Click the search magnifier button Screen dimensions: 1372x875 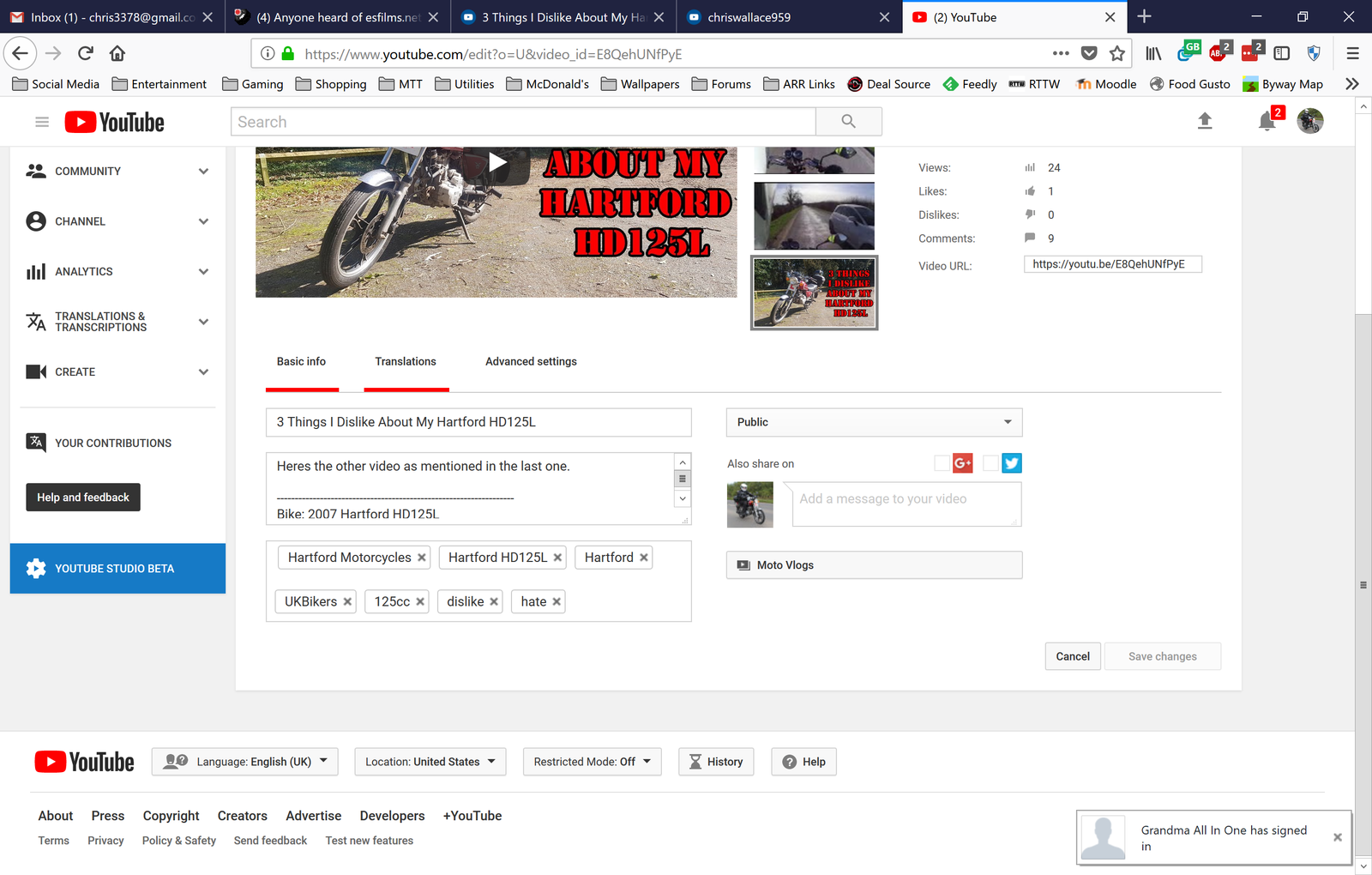tap(849, 122)
